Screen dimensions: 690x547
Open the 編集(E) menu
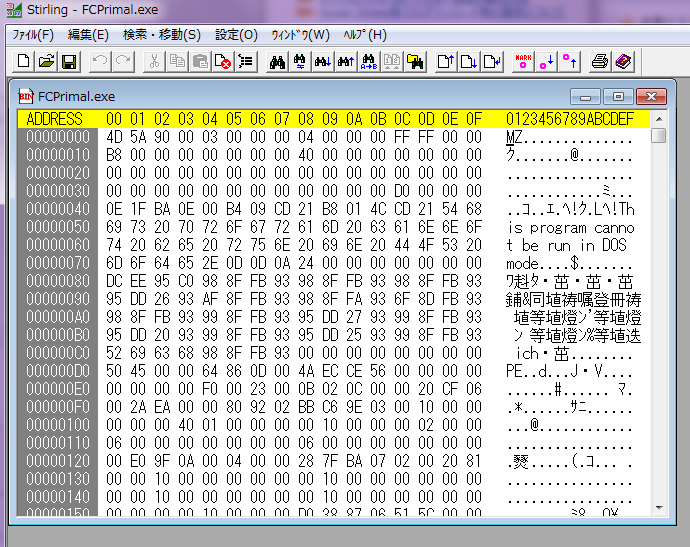[88, 35]
